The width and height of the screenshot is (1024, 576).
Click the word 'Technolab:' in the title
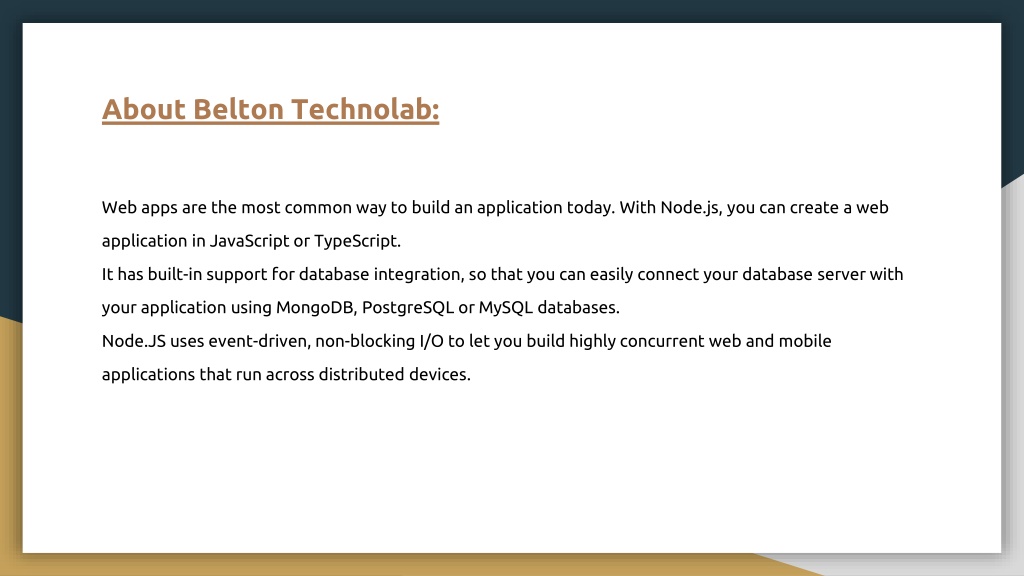pyautogui.click(x=365, y=109)
